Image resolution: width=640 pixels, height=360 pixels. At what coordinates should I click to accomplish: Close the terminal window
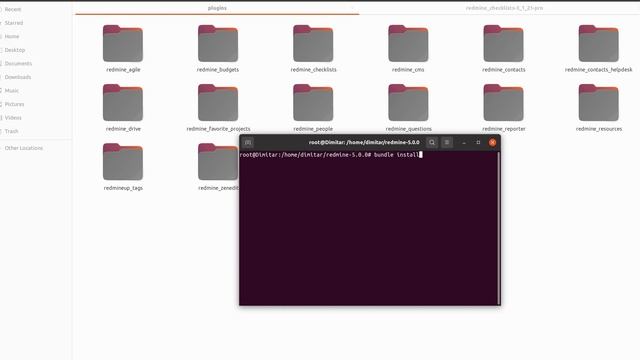(x=493, y=142)
